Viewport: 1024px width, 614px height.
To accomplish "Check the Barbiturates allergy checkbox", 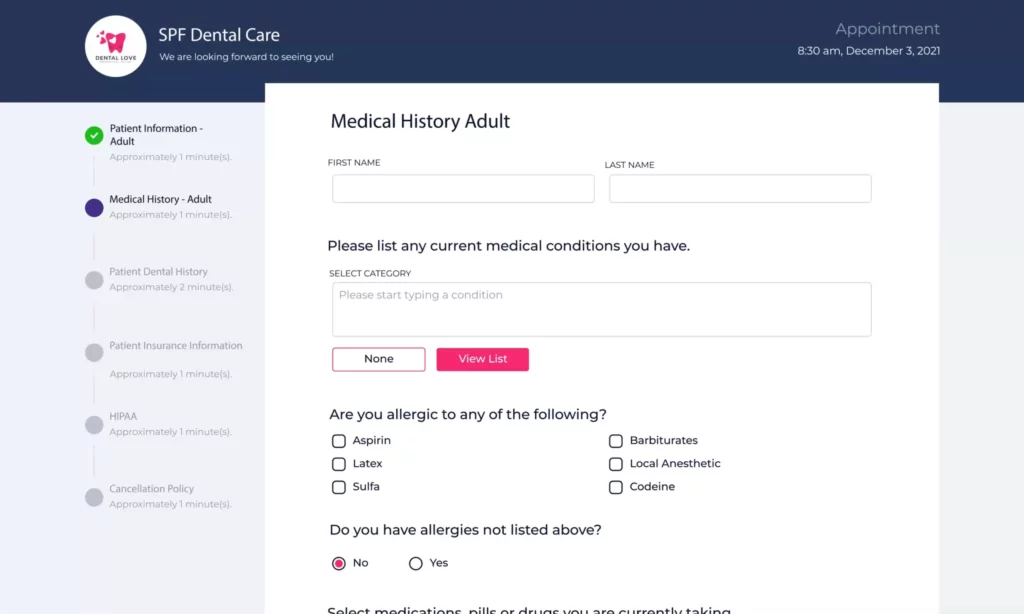I will 616,441.
